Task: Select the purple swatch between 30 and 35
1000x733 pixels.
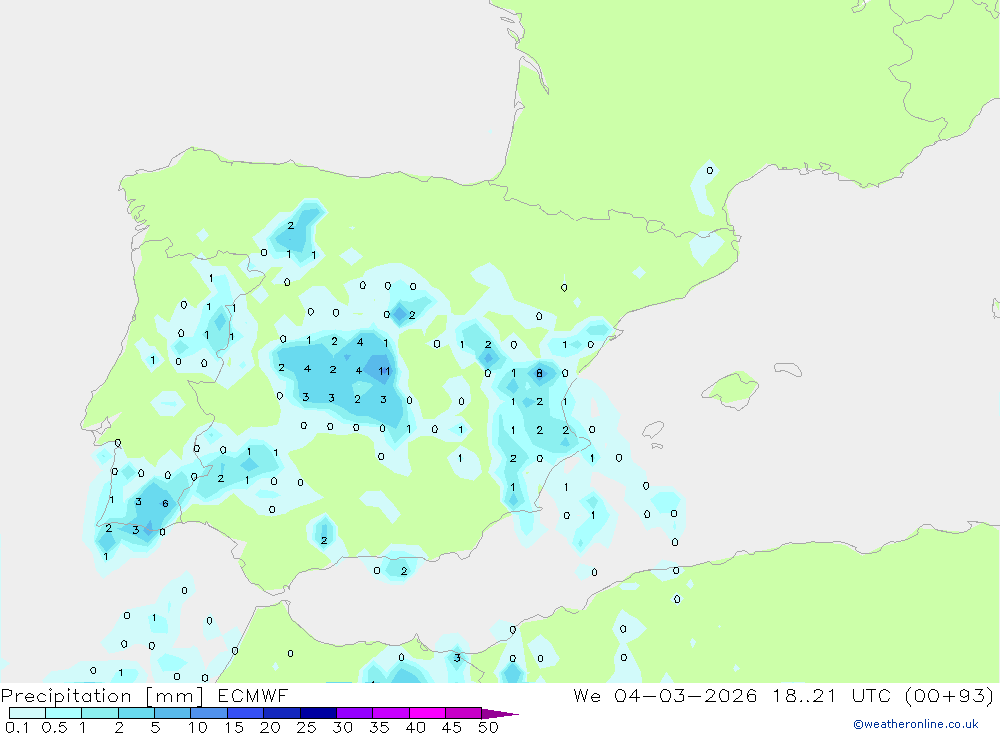Action: tap(355, 713)
